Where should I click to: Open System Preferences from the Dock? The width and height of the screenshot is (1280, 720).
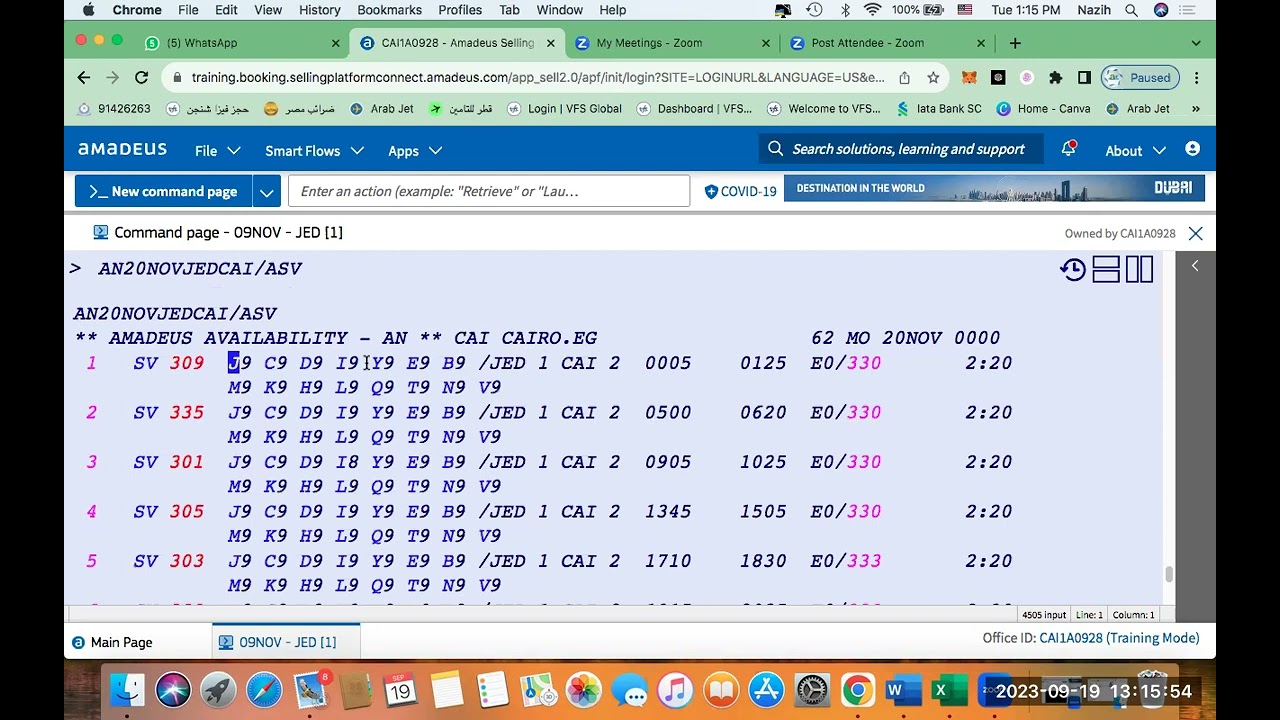click(811, 690)
